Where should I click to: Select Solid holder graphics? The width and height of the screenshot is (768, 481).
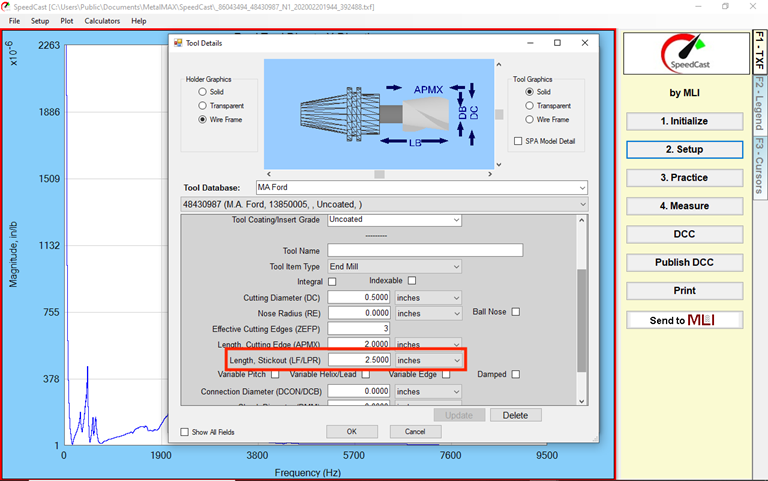click(x=202, y=92)
